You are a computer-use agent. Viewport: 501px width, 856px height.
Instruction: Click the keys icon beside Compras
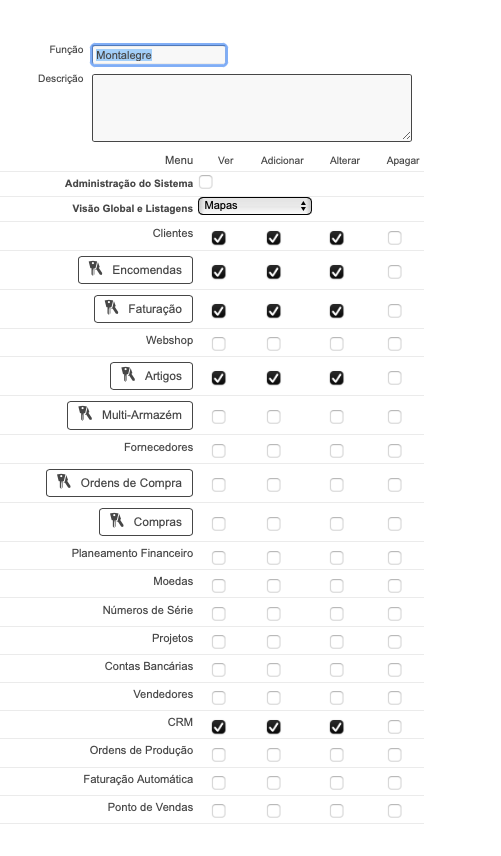click(117, 520)
